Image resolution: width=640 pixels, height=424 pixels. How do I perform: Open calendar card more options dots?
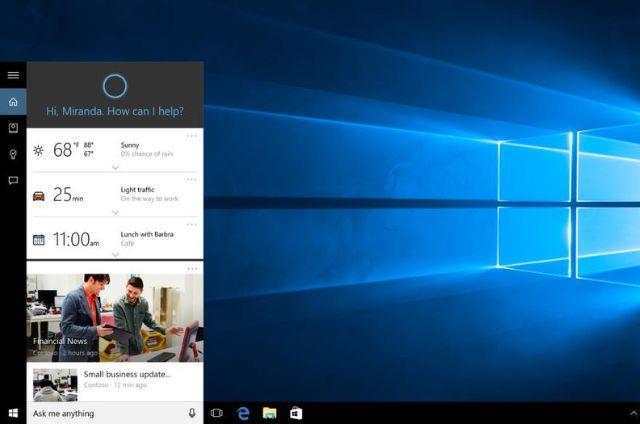tap(192, 224)
